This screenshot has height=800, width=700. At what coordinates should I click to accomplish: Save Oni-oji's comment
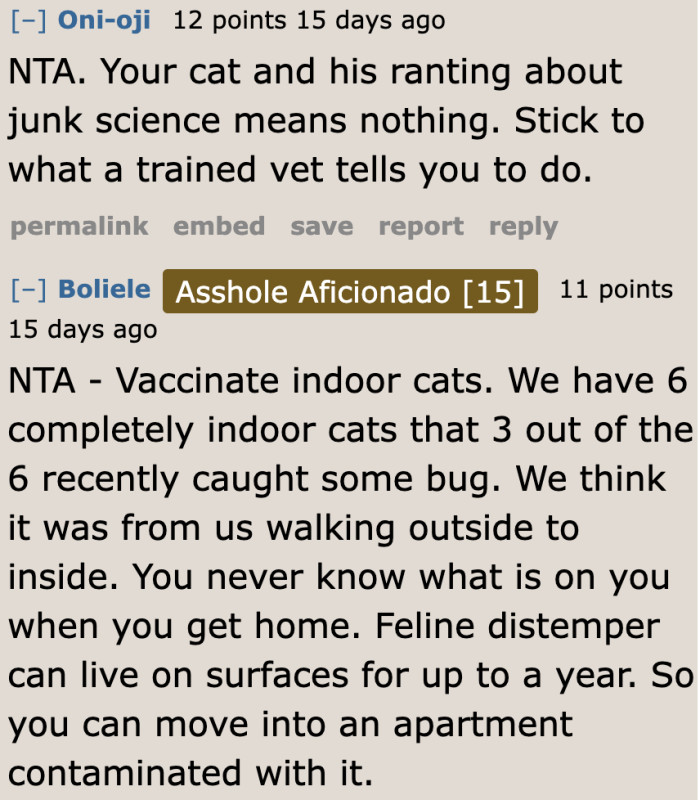pos(321,226)
